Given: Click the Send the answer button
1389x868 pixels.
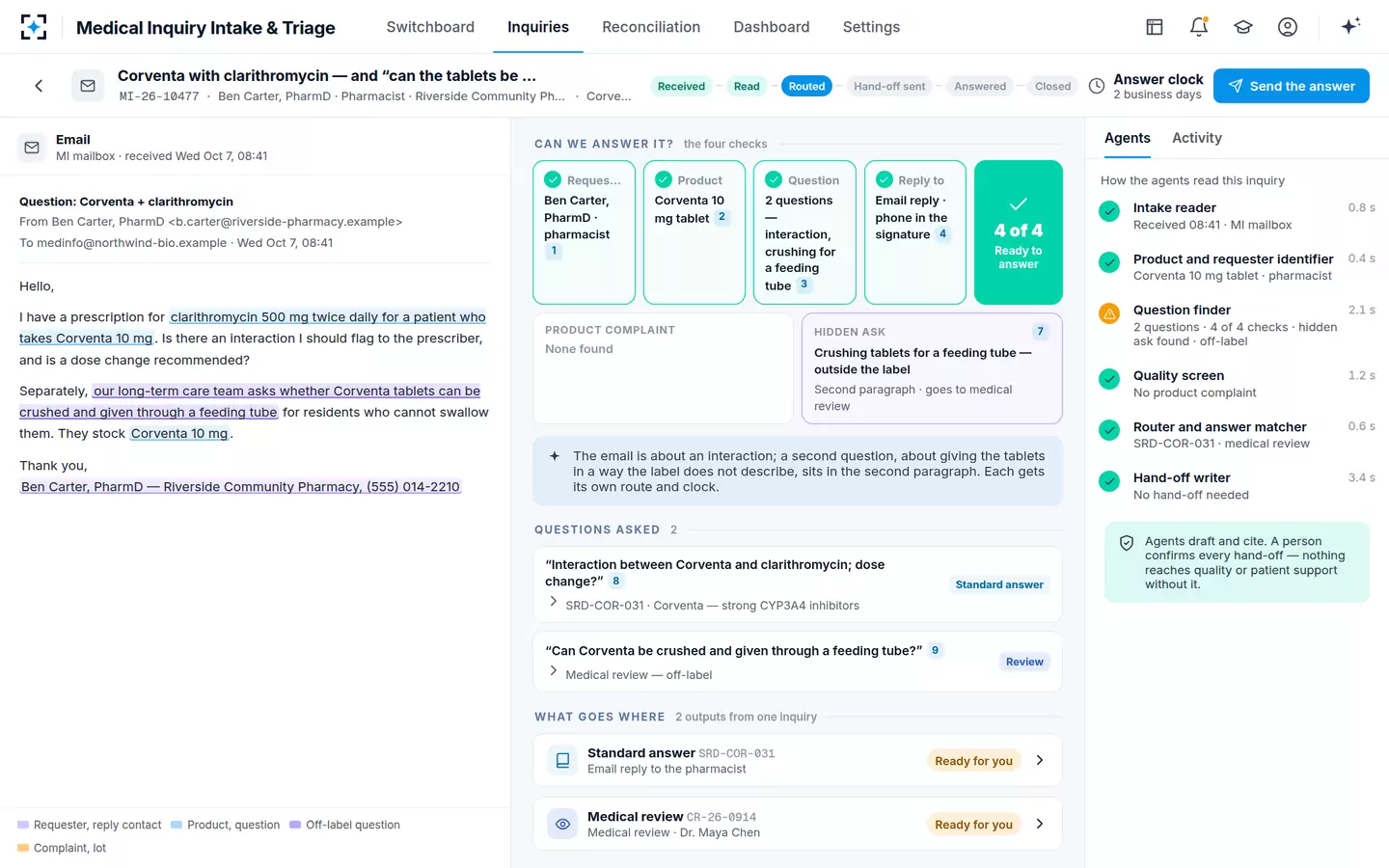Looking at the screenshot, I should pos(1292,86).
